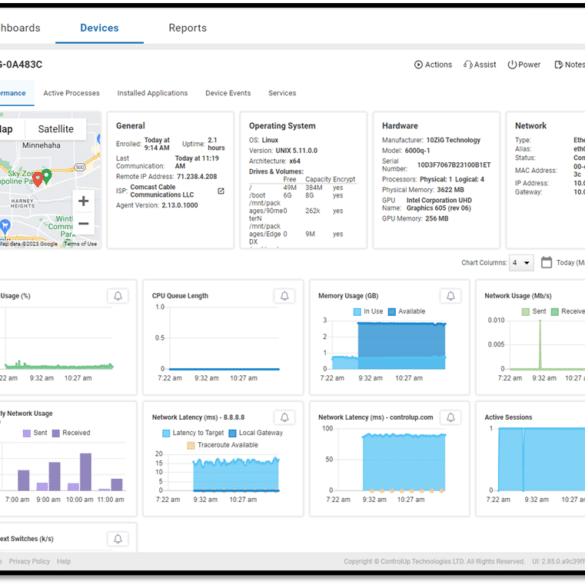Viewport: 585px width, 585px height.
Task: Open the Services tab
Action: (x=282, y=93)
